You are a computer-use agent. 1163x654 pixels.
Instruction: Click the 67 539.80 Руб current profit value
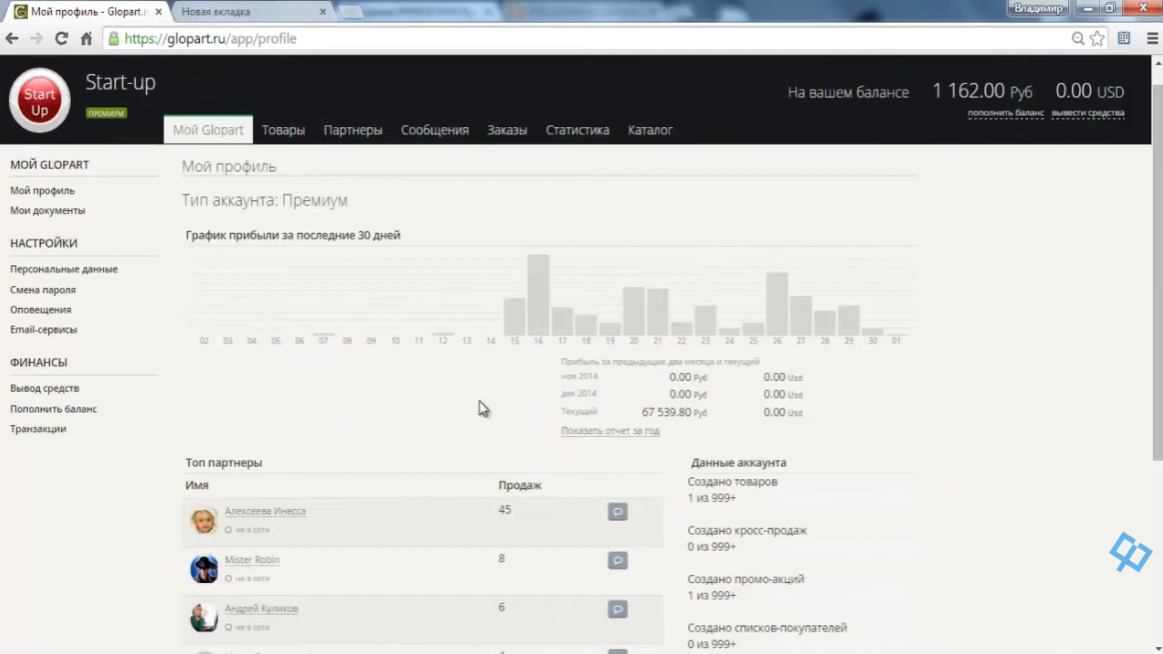coord(674,412)
